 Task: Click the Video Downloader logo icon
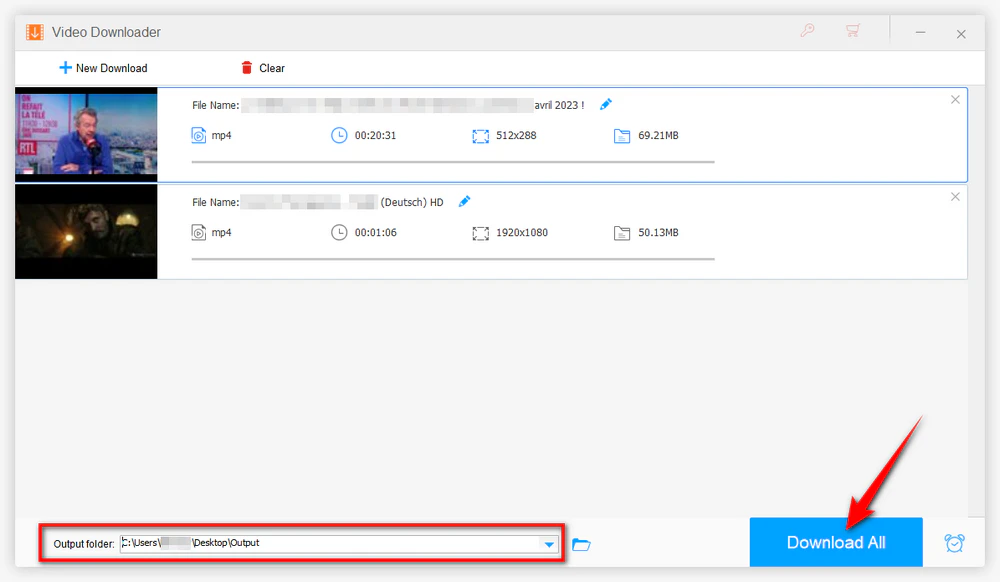pos(34,31)
